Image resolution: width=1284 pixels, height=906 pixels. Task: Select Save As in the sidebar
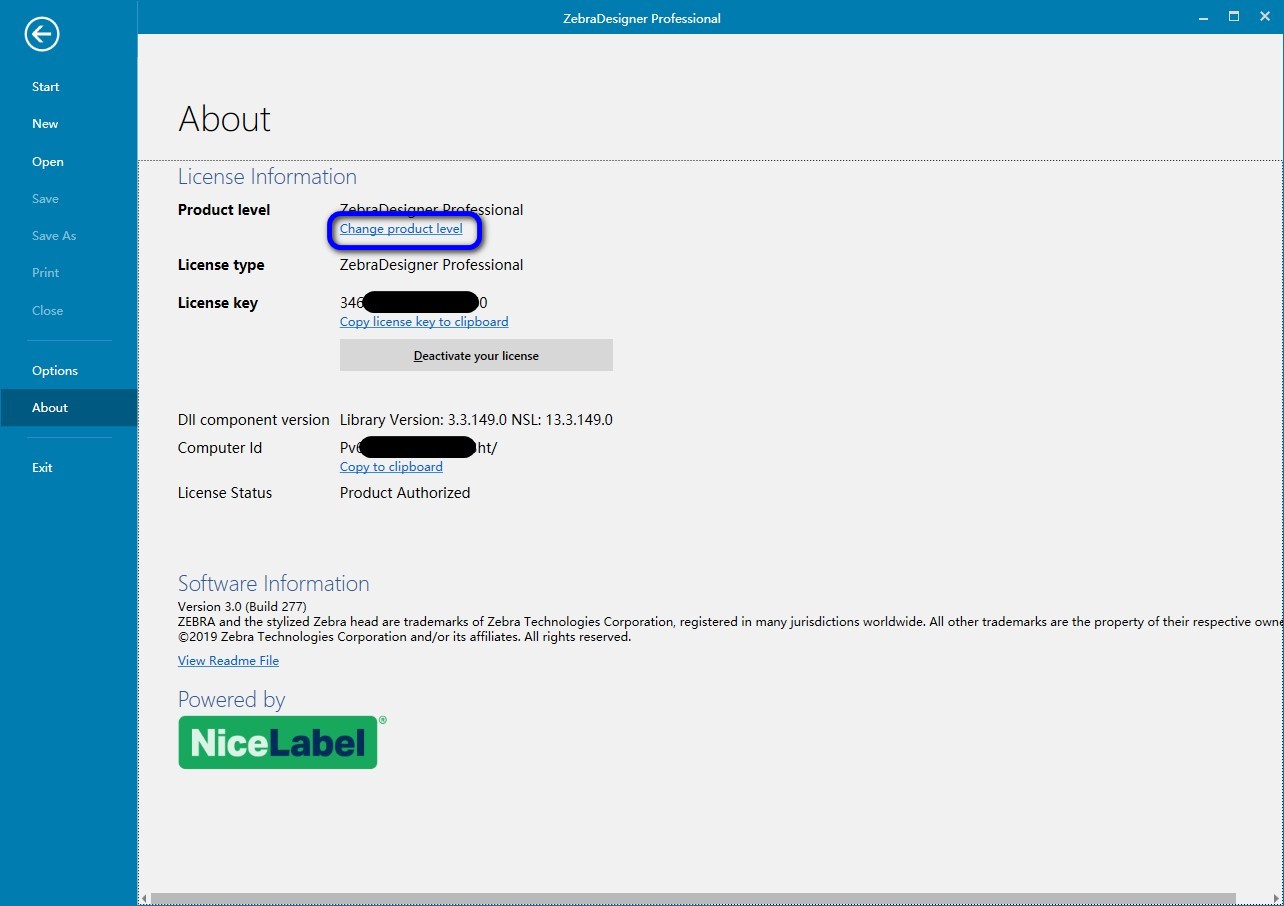coord(53,235)
